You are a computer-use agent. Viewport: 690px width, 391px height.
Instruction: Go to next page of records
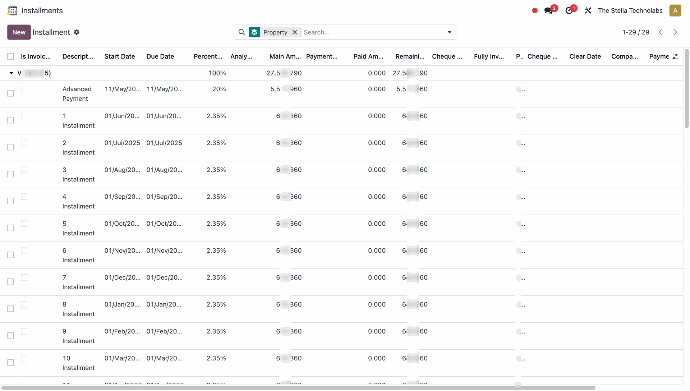(675, 32)
